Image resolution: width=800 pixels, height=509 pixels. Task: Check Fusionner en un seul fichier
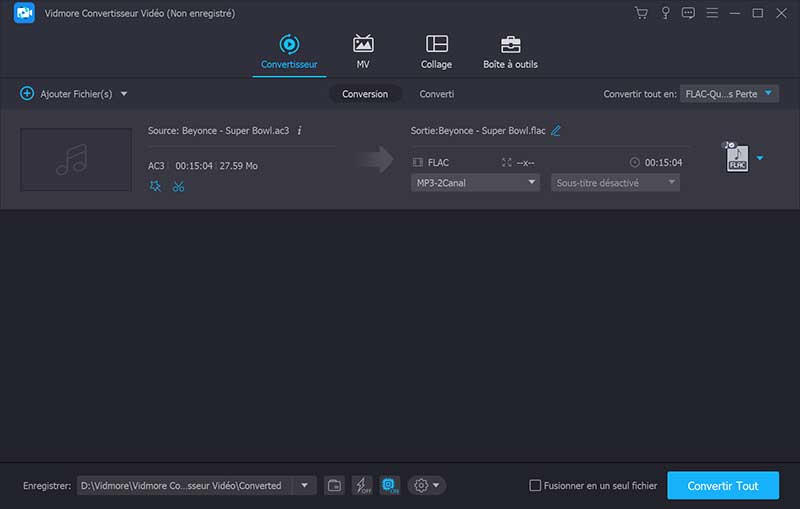(x=536, y=486)
